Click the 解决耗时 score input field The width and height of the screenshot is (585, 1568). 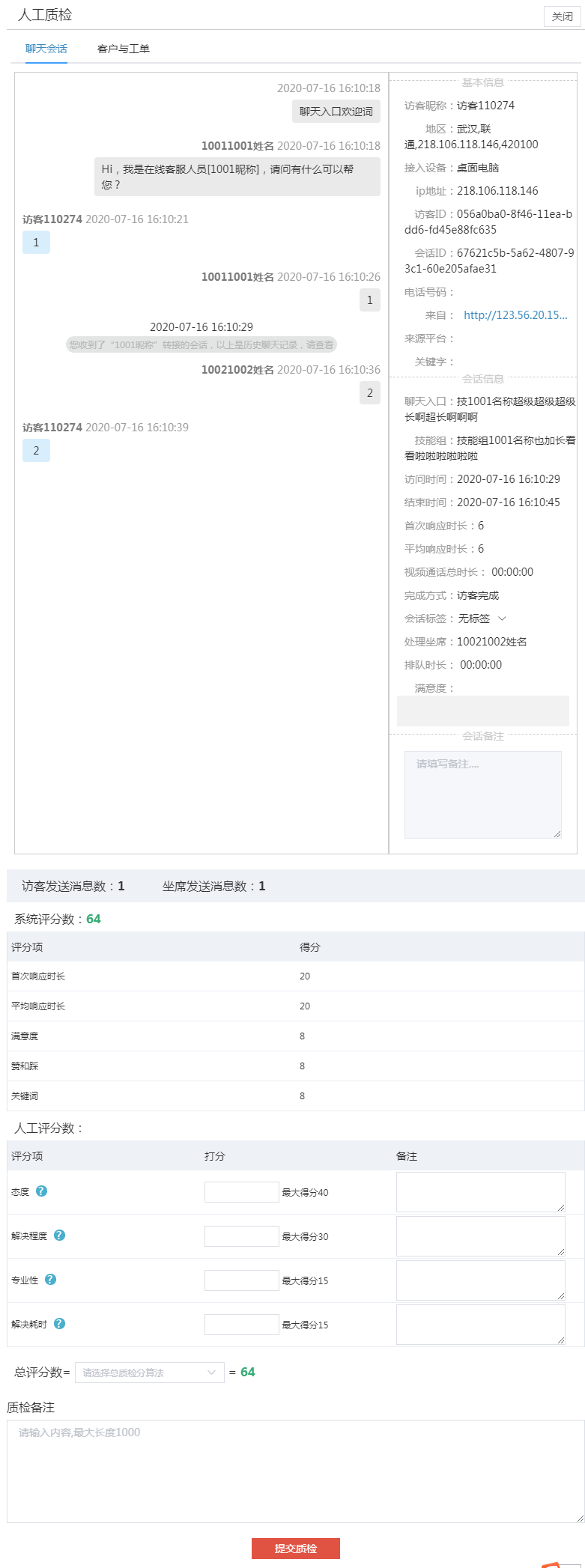coord(241,1325)
